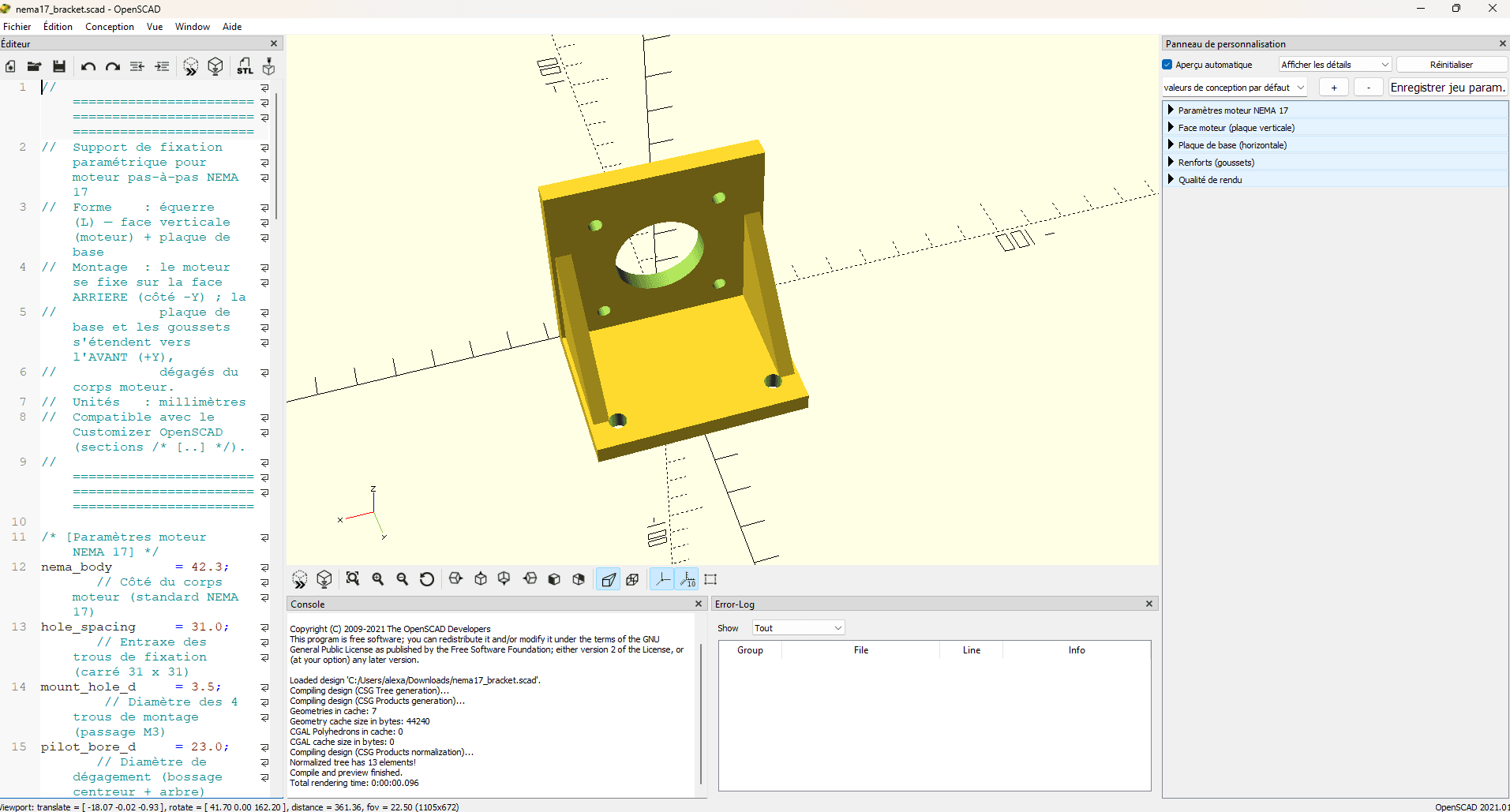This screenshot has width=1510, height=812.
Task: Remove a parameter set with the - button
Action: [x=1369, y=88]
